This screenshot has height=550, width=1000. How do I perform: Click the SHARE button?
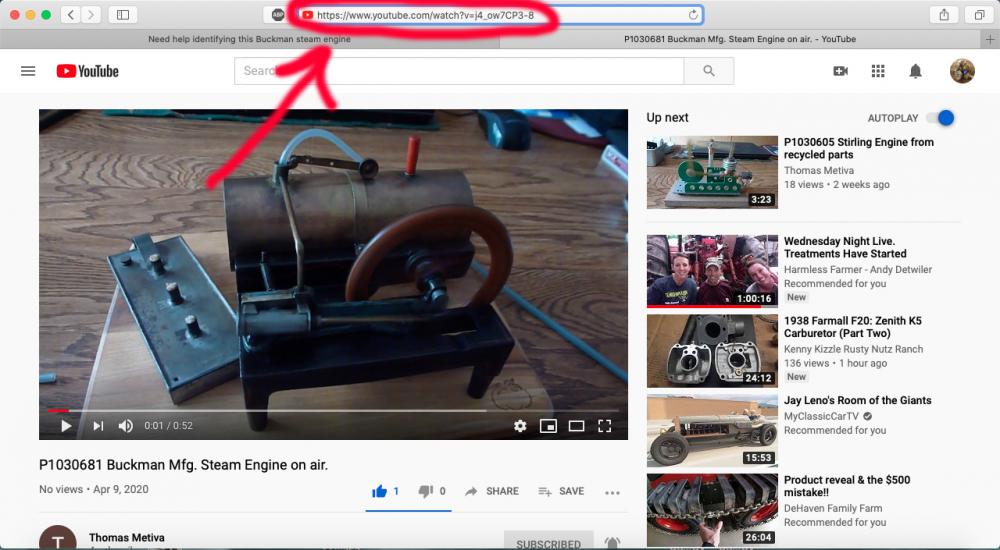click(492, 491)
